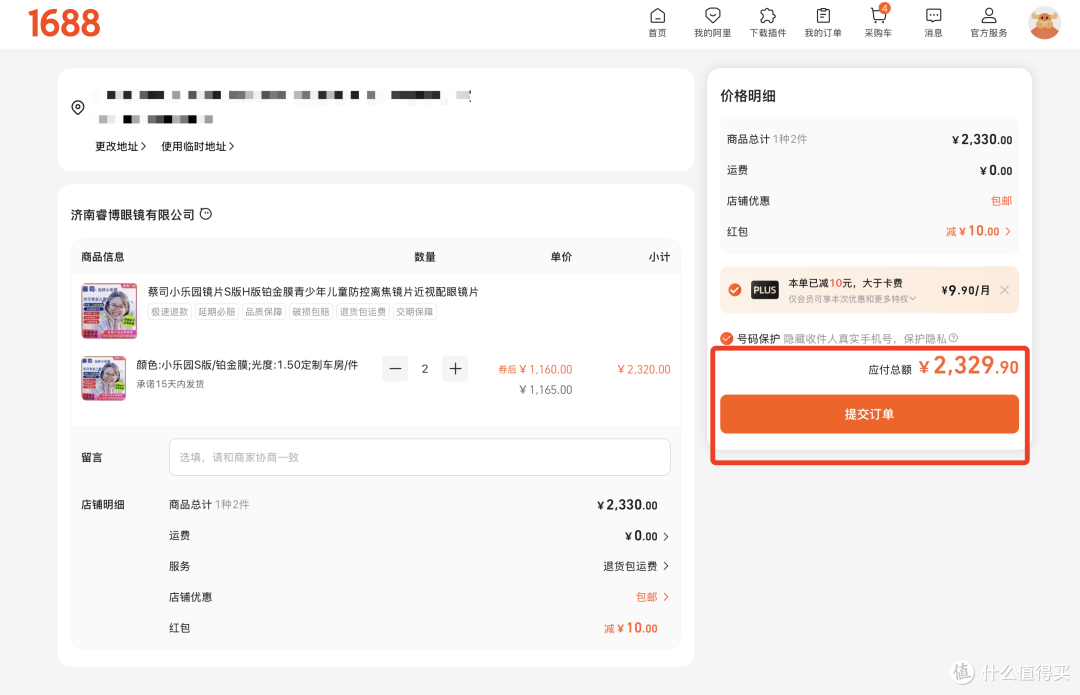Open 我的订单 orders icon

point(823,23)
